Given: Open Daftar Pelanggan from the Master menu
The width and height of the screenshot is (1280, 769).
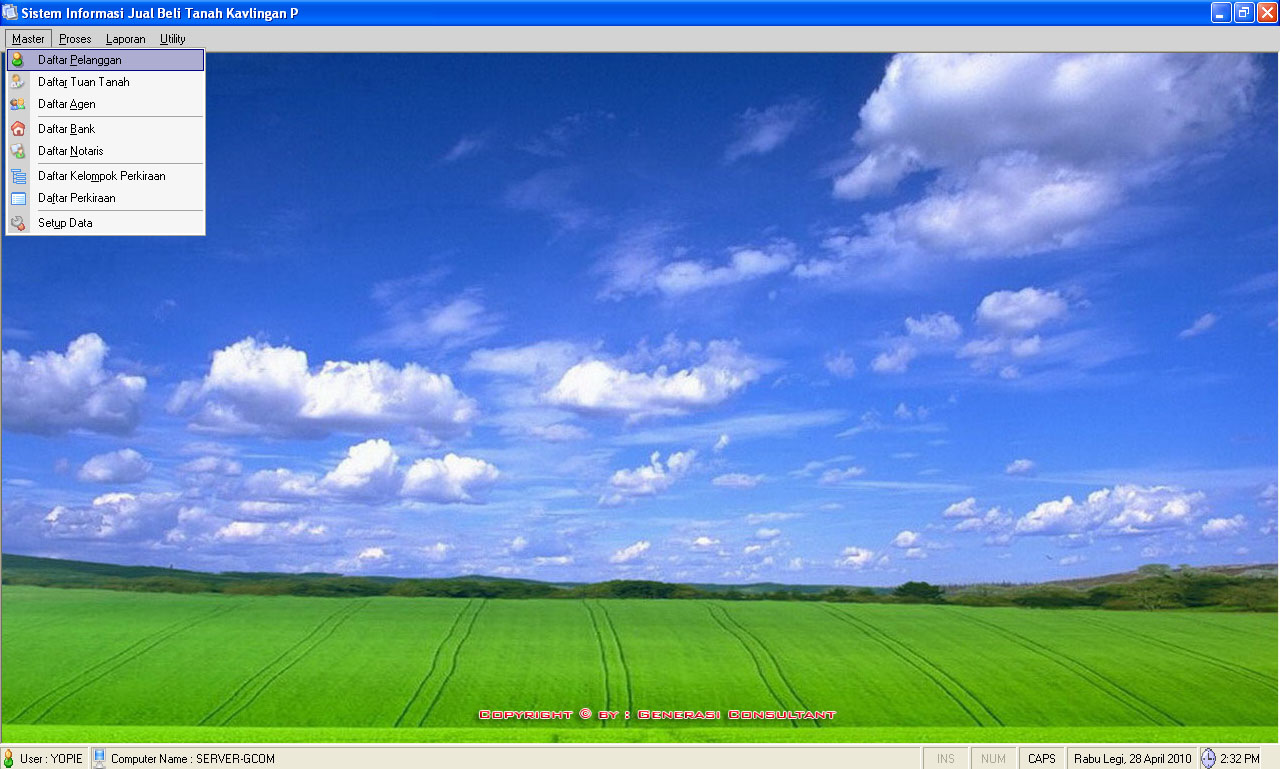Looking at the screenshot, I should coord(80,60).
